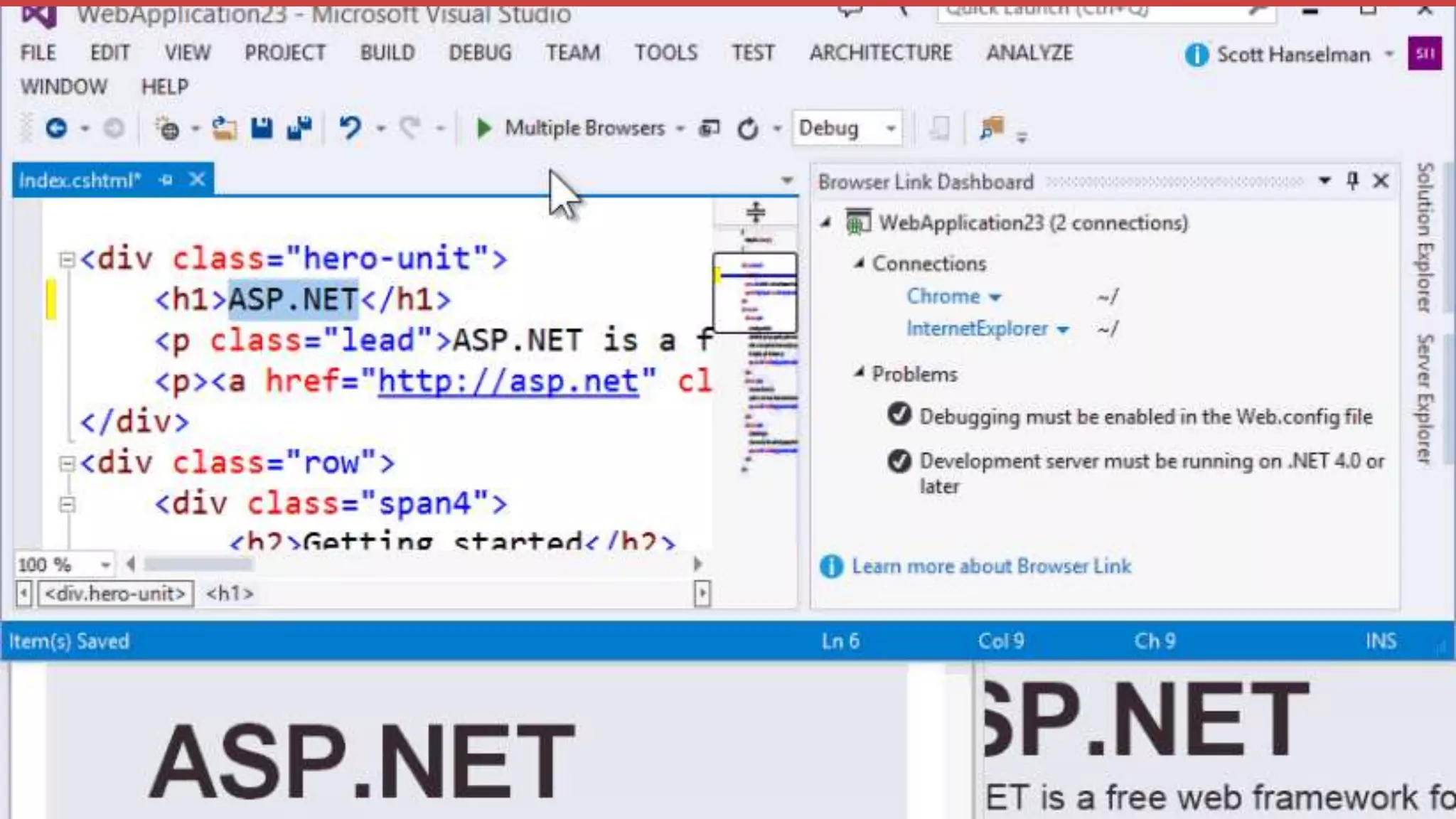The height and width of the screenshot is (819, 1456).
Task: Pin the Browser Link Dashboard panel
Action: (x=1352, y=181)
